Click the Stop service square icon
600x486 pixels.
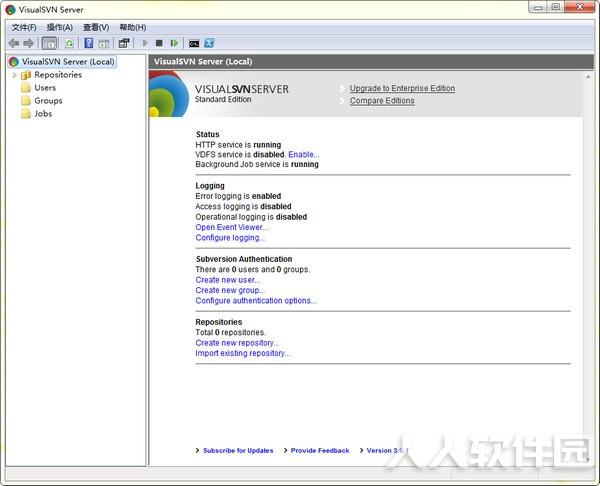click(159, 43)
